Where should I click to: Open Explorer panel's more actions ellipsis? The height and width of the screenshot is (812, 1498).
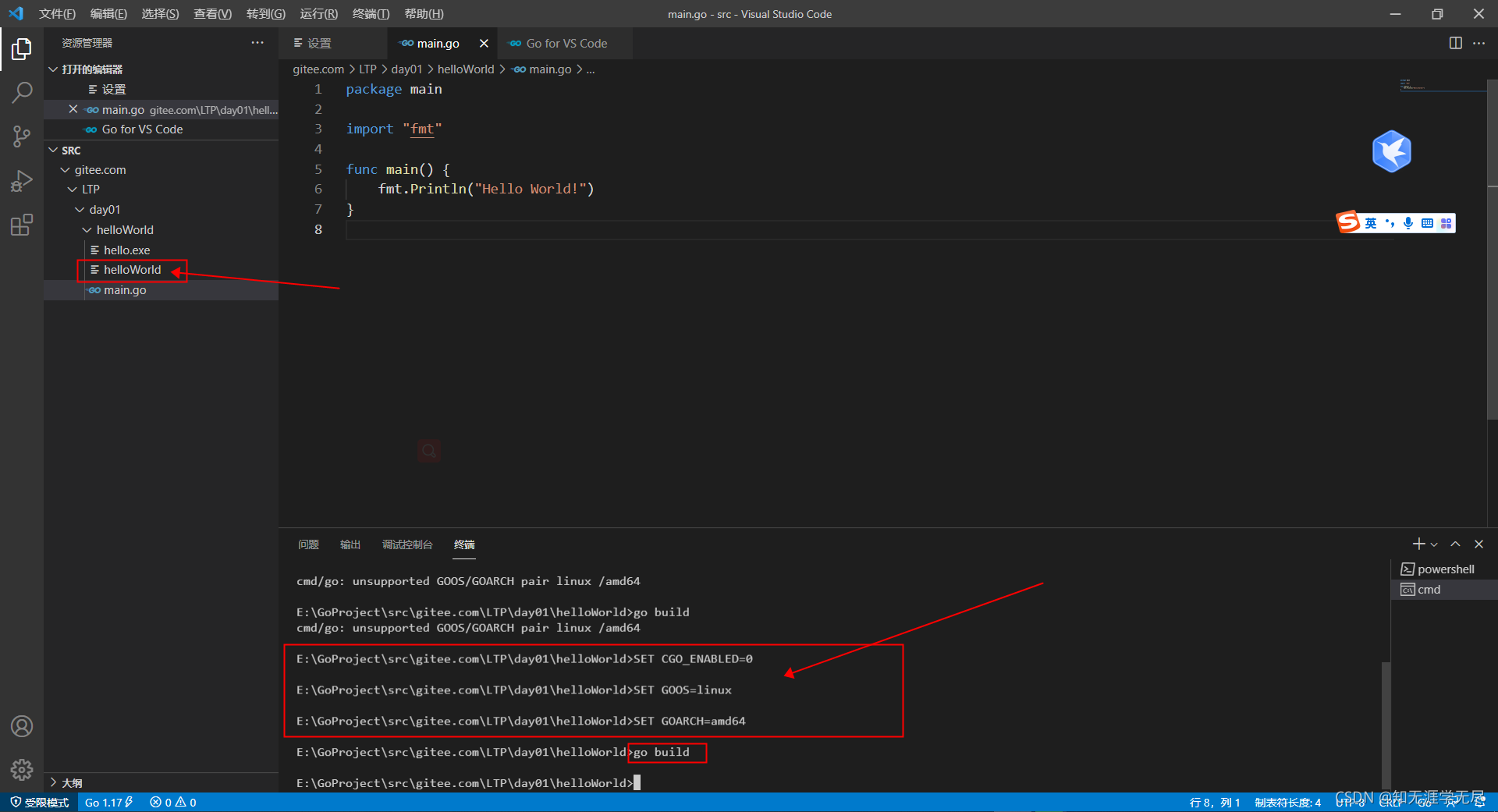[x=257, y=43]
